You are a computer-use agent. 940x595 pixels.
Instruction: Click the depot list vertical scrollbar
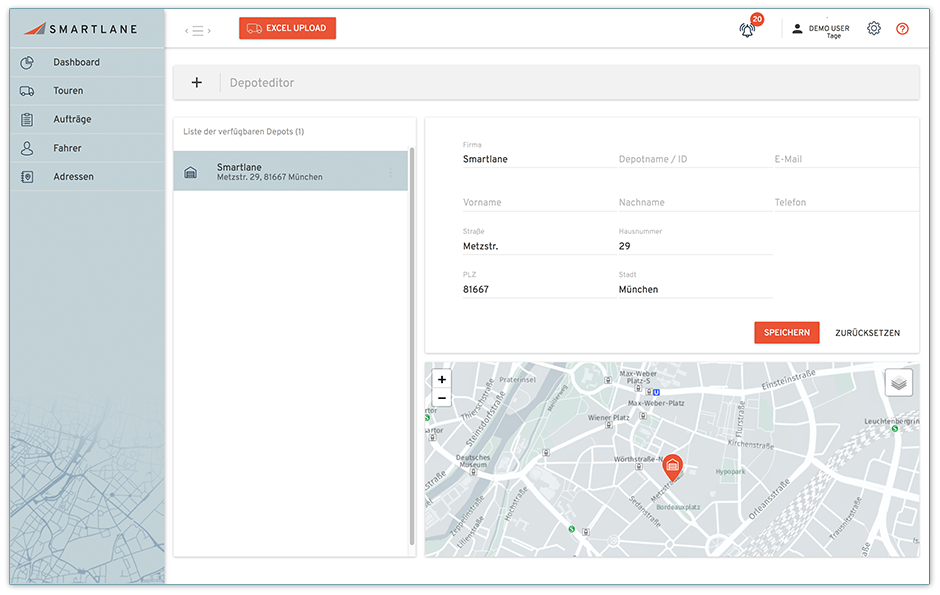412,346
